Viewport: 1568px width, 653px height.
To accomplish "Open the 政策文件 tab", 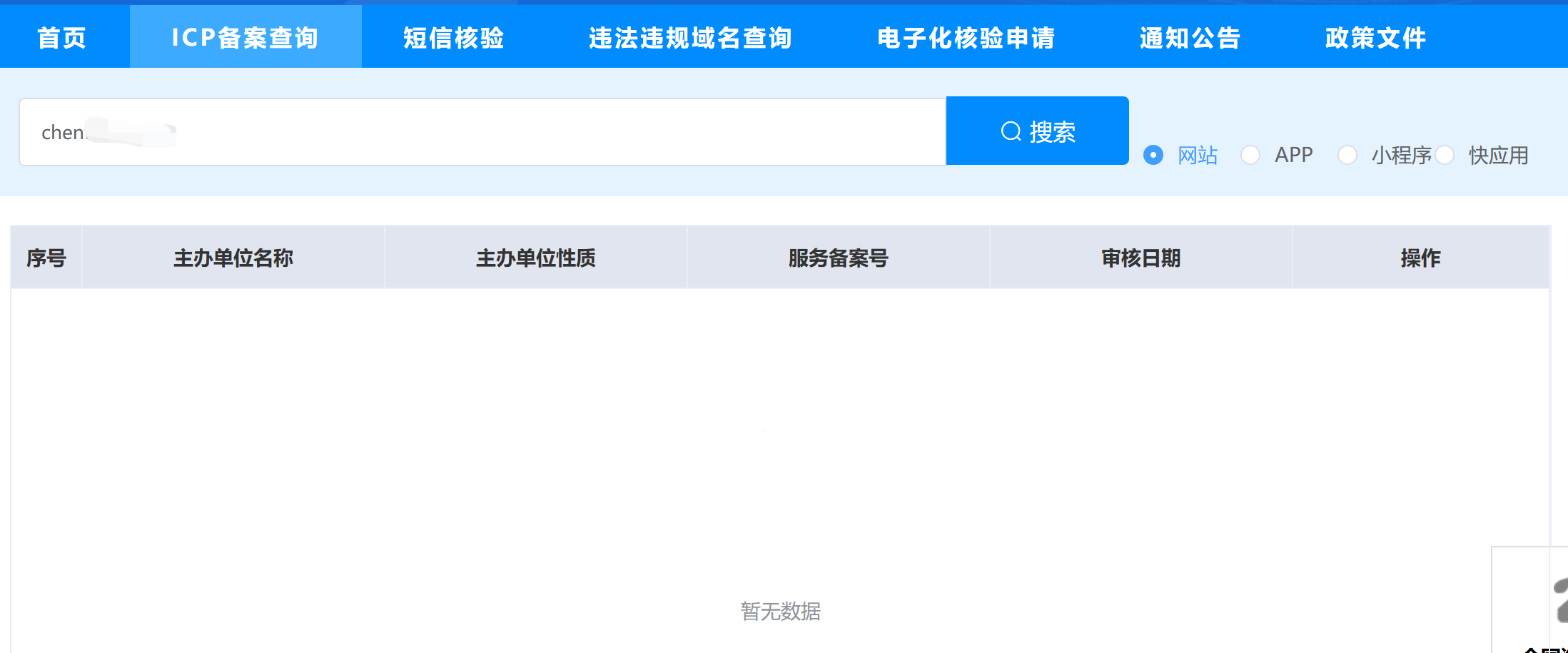I will (1376, 37).
